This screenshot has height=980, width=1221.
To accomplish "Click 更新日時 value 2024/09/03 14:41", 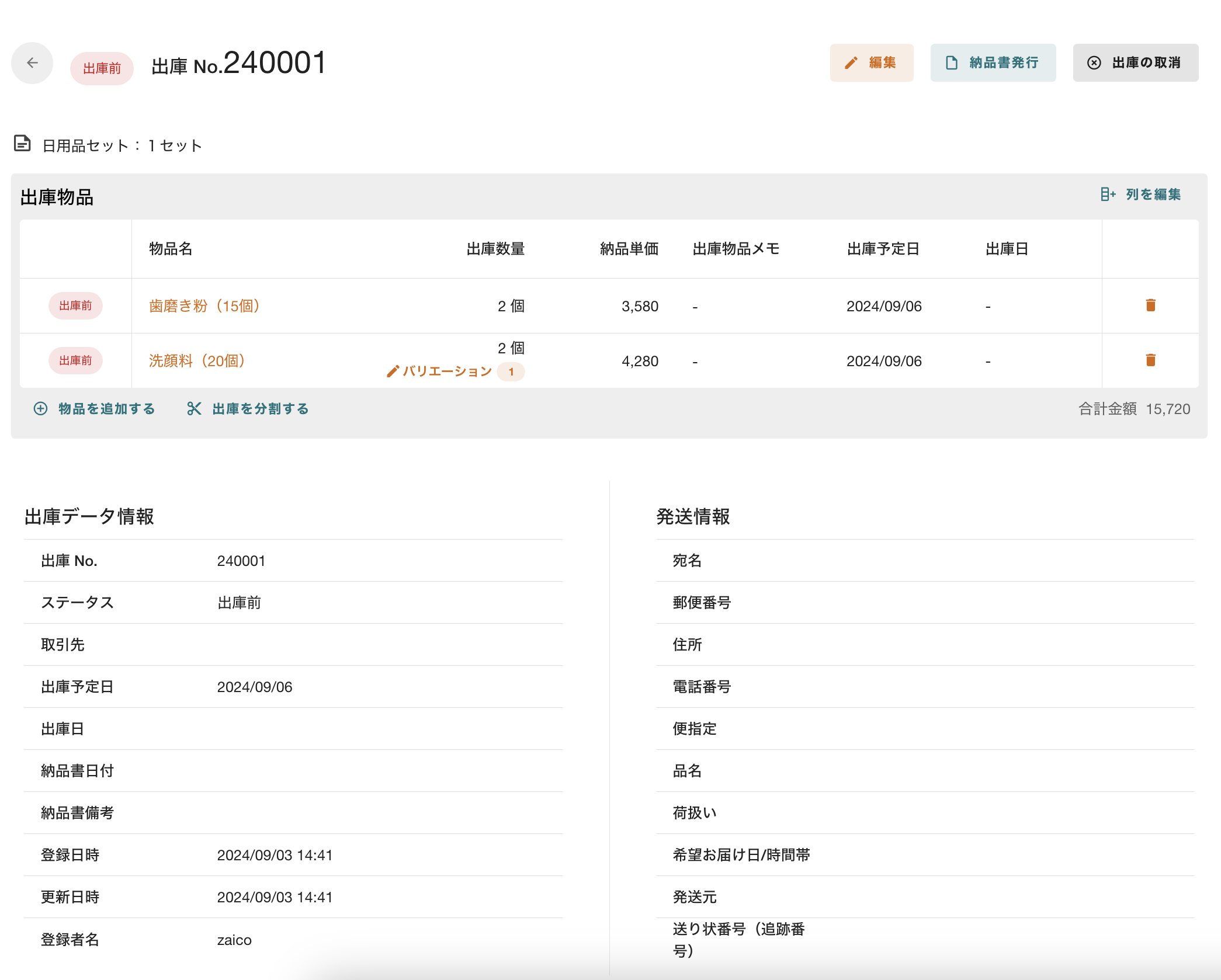I will [x=275, y=897].
